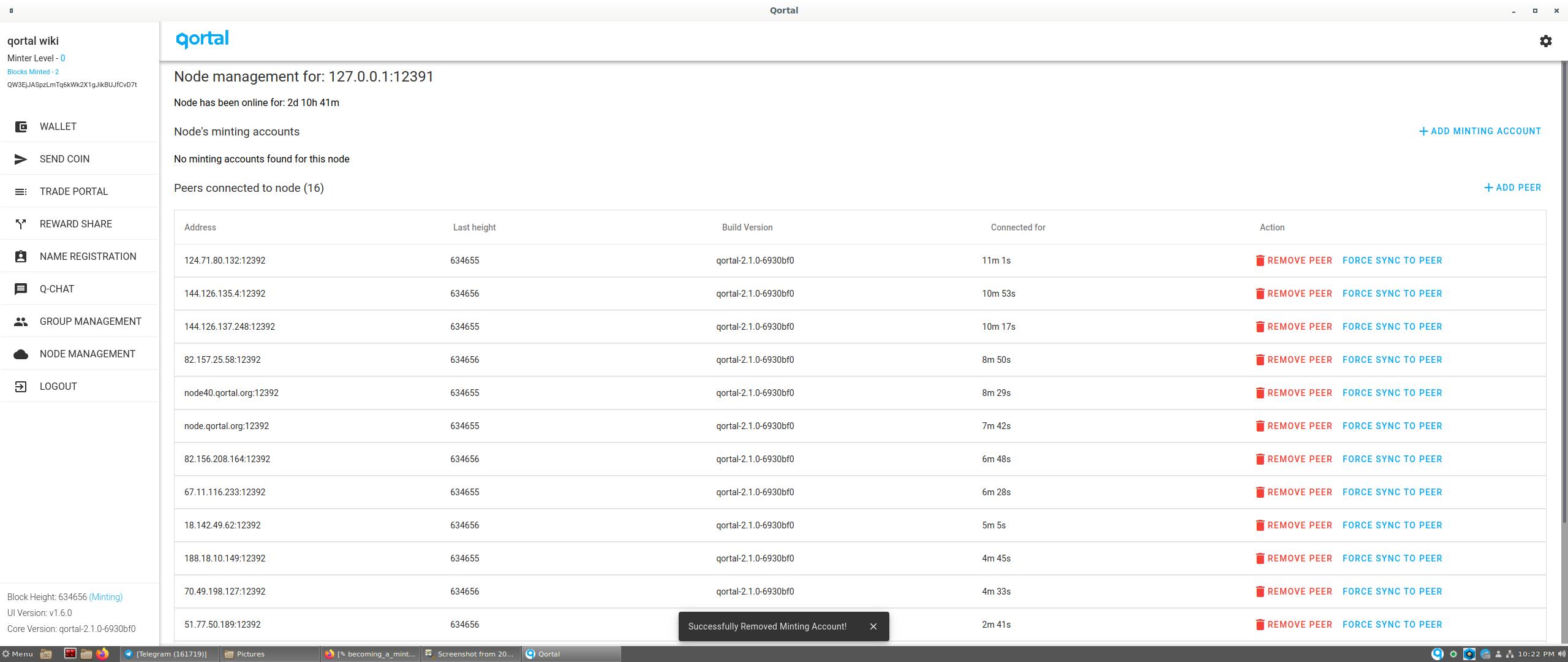Click connected time 6m 48s
This screenshot has height=662, width=1568.
coord(997,459)
